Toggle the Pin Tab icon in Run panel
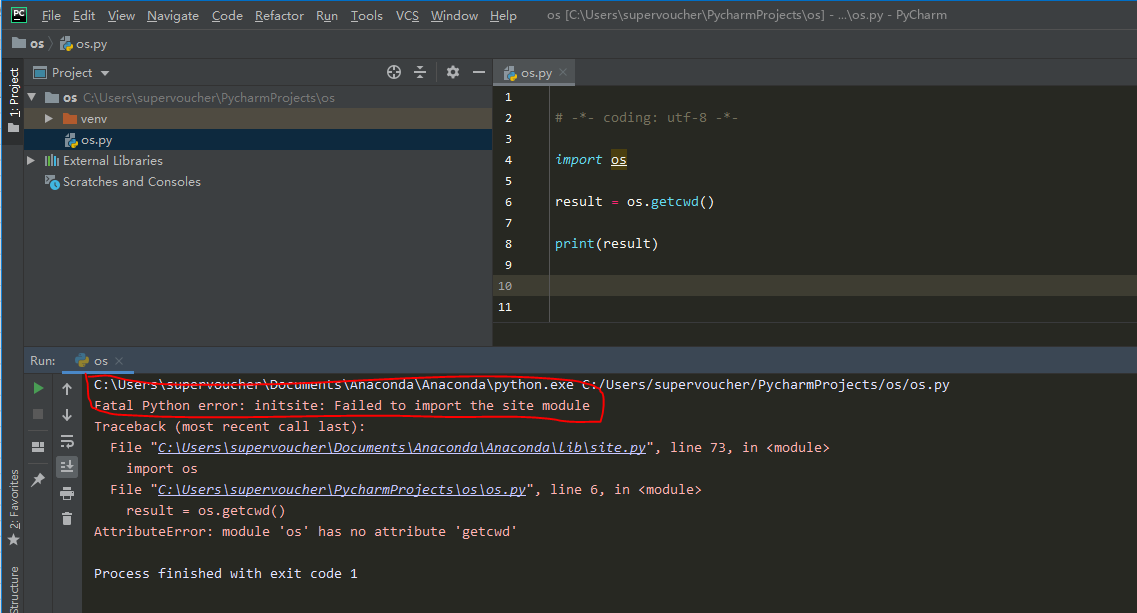This screenshot has width=1137, height=613. (38, 480)
